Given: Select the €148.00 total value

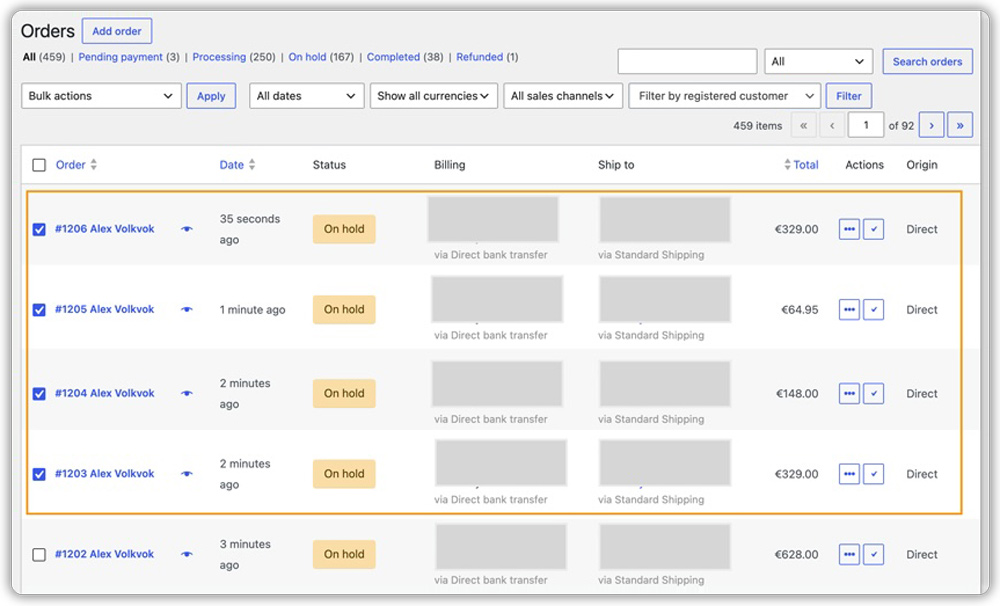Looking at the screenshot, I should click(x=797, y=394).
